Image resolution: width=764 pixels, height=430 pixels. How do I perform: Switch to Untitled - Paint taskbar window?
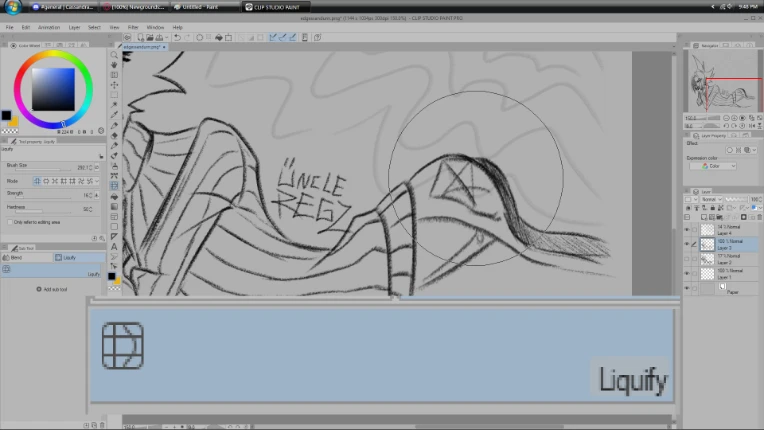pos(204,7)
